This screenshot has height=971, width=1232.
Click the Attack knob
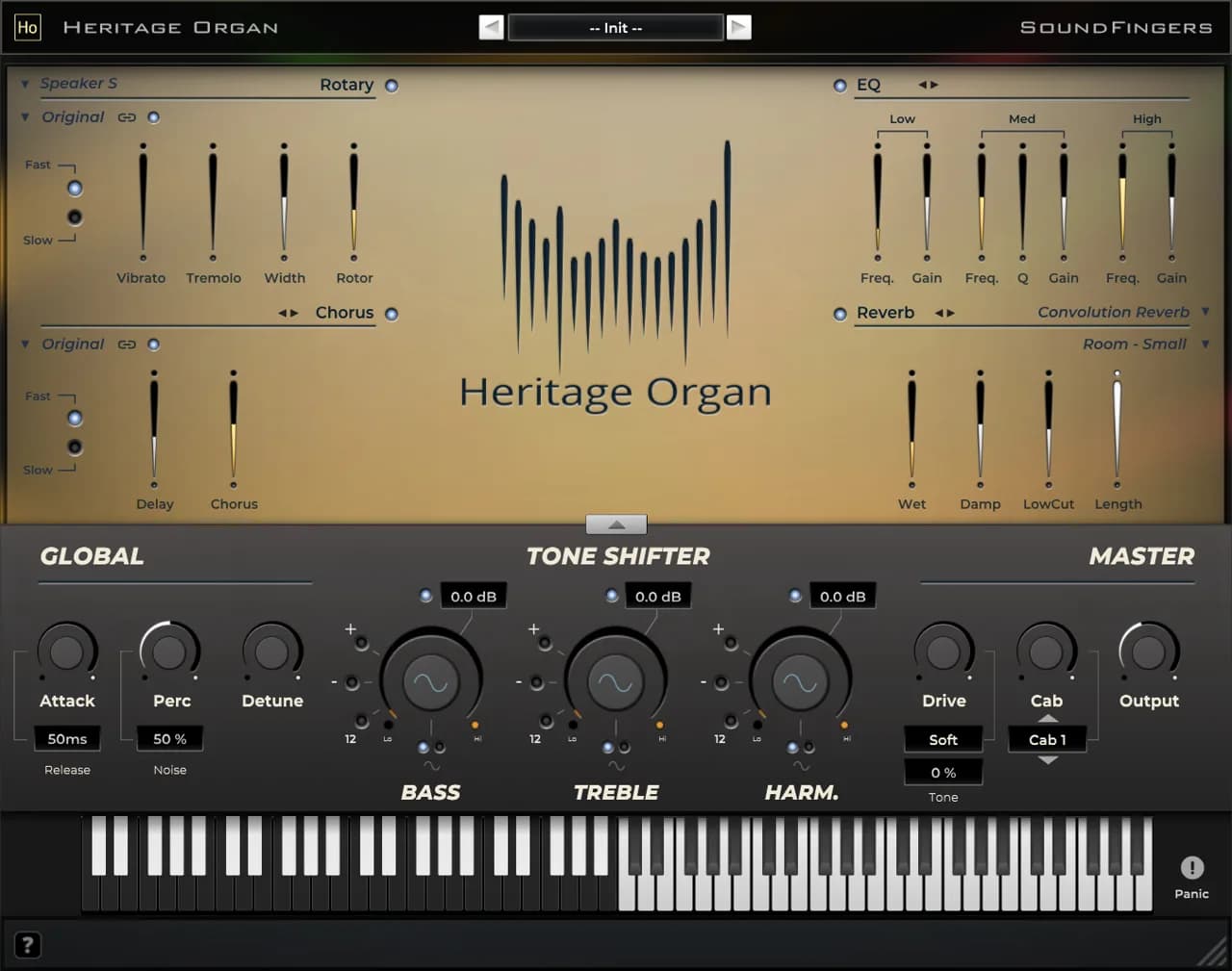(66, 652)
